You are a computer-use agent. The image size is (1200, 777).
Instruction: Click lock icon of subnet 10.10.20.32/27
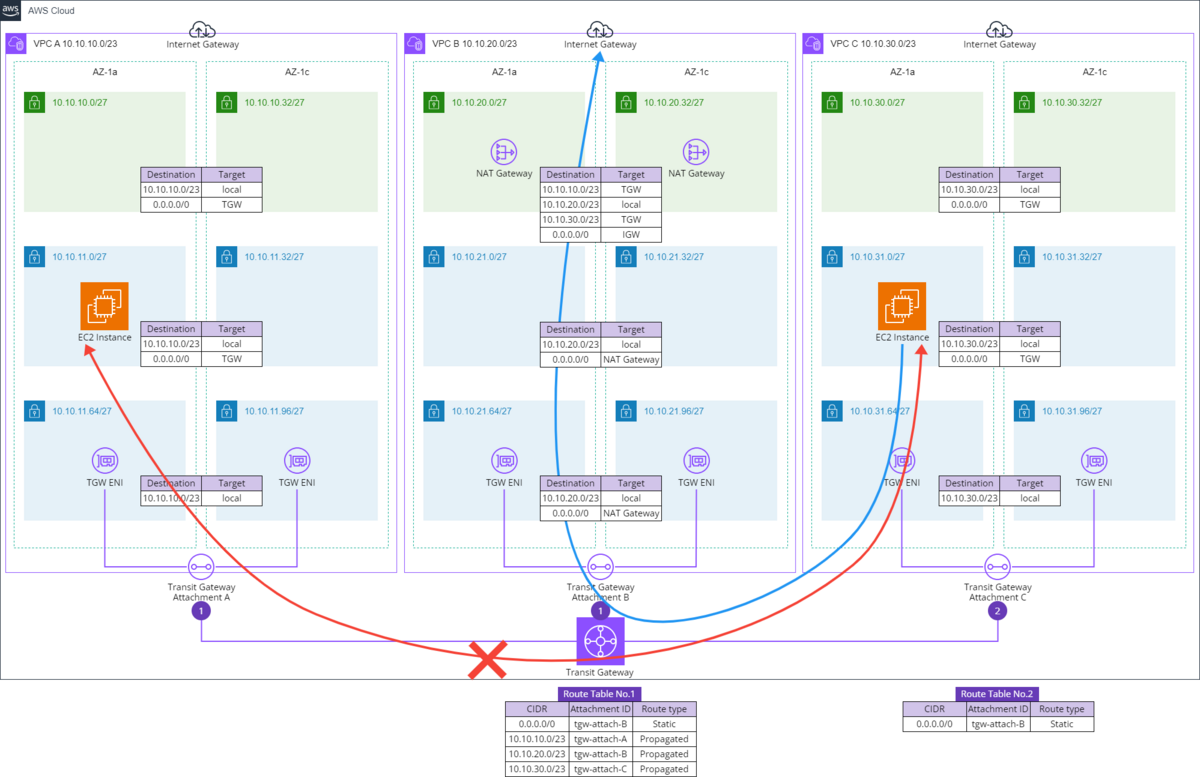625,102
